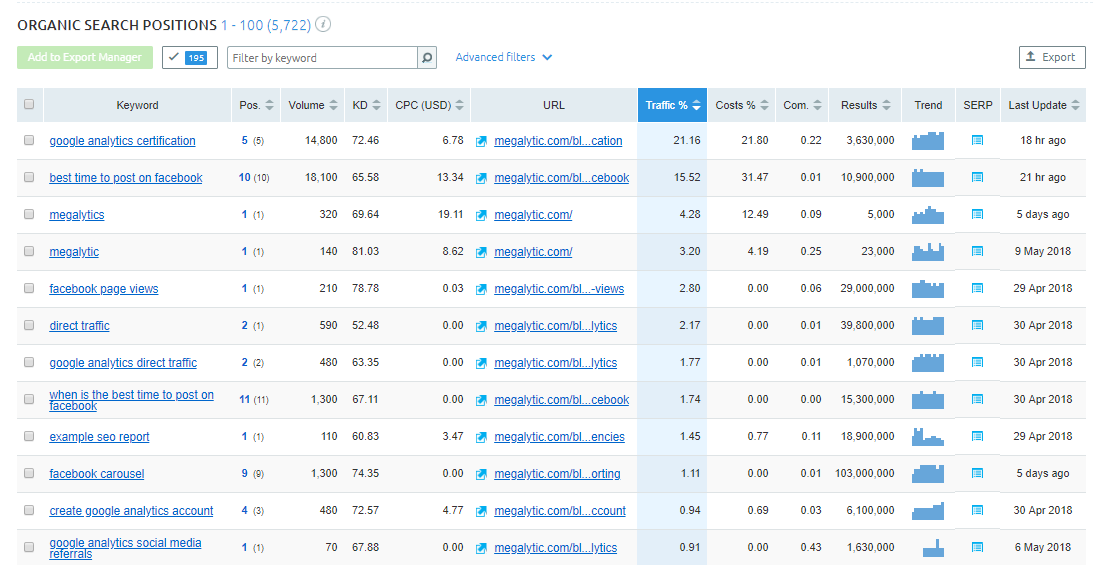Open the google analytics direct traffic keyword link
1094x565 pixels.
123,363
